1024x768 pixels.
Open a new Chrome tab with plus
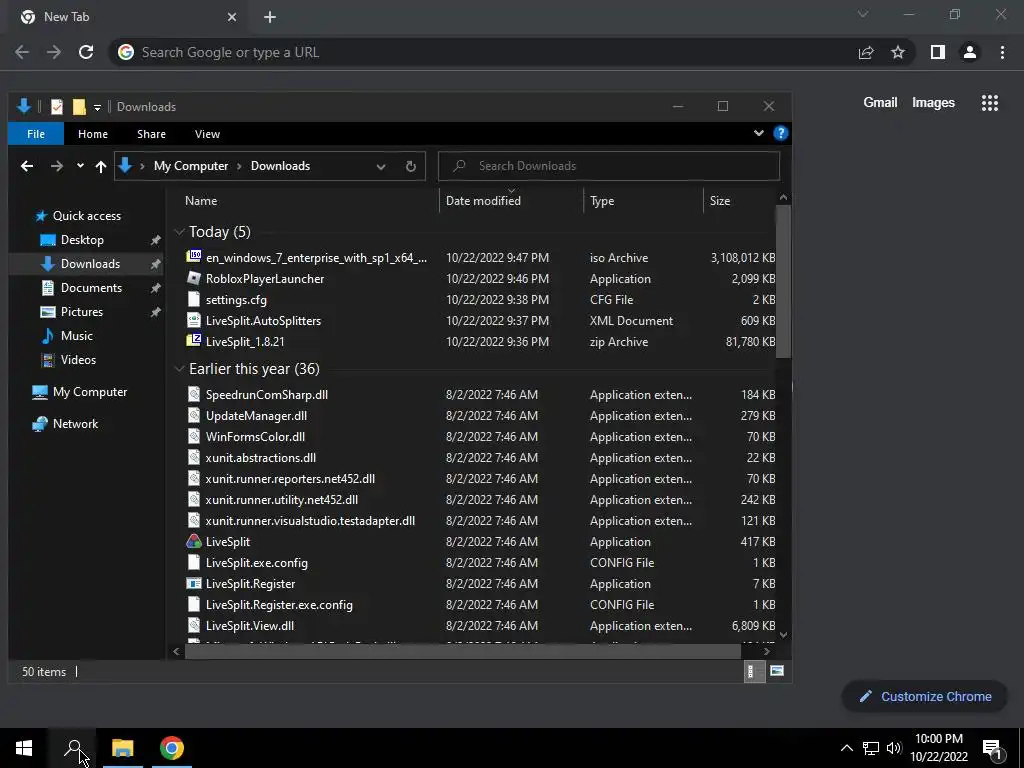pos(270,17)
